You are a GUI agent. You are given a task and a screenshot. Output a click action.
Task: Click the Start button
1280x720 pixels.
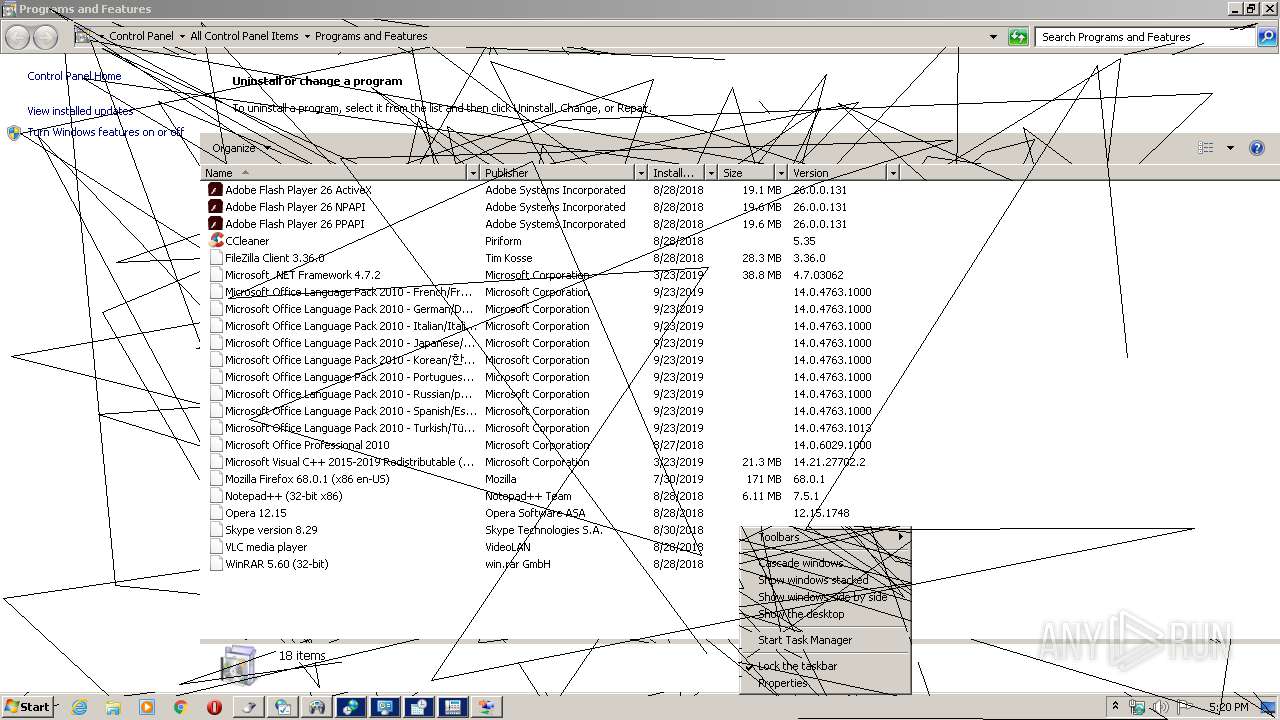coord(28,707)
